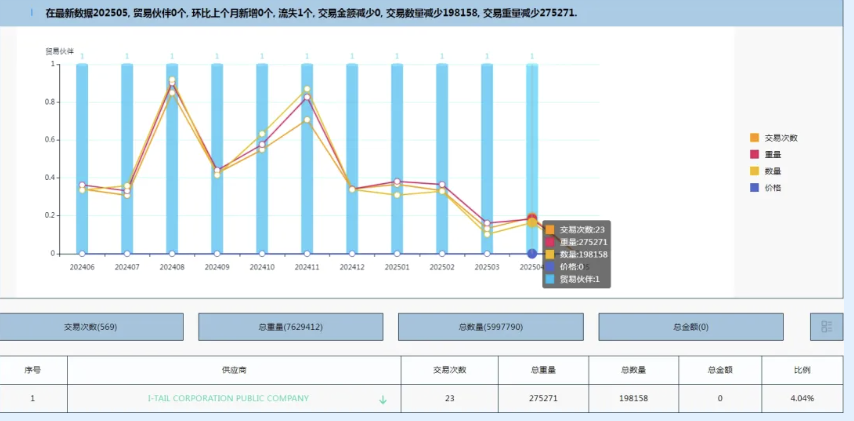Click the 202411 peak data point
Viewport: 854px width, 421px height.
click(307, 90)
